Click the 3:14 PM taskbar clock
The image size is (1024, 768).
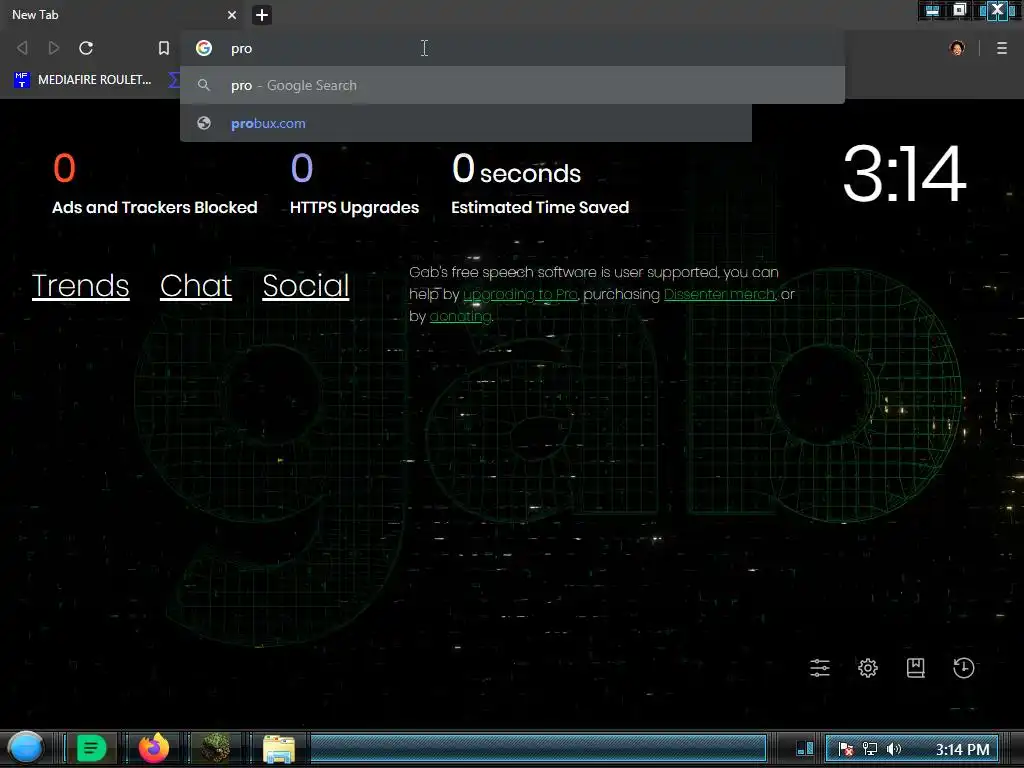point(963,750)
